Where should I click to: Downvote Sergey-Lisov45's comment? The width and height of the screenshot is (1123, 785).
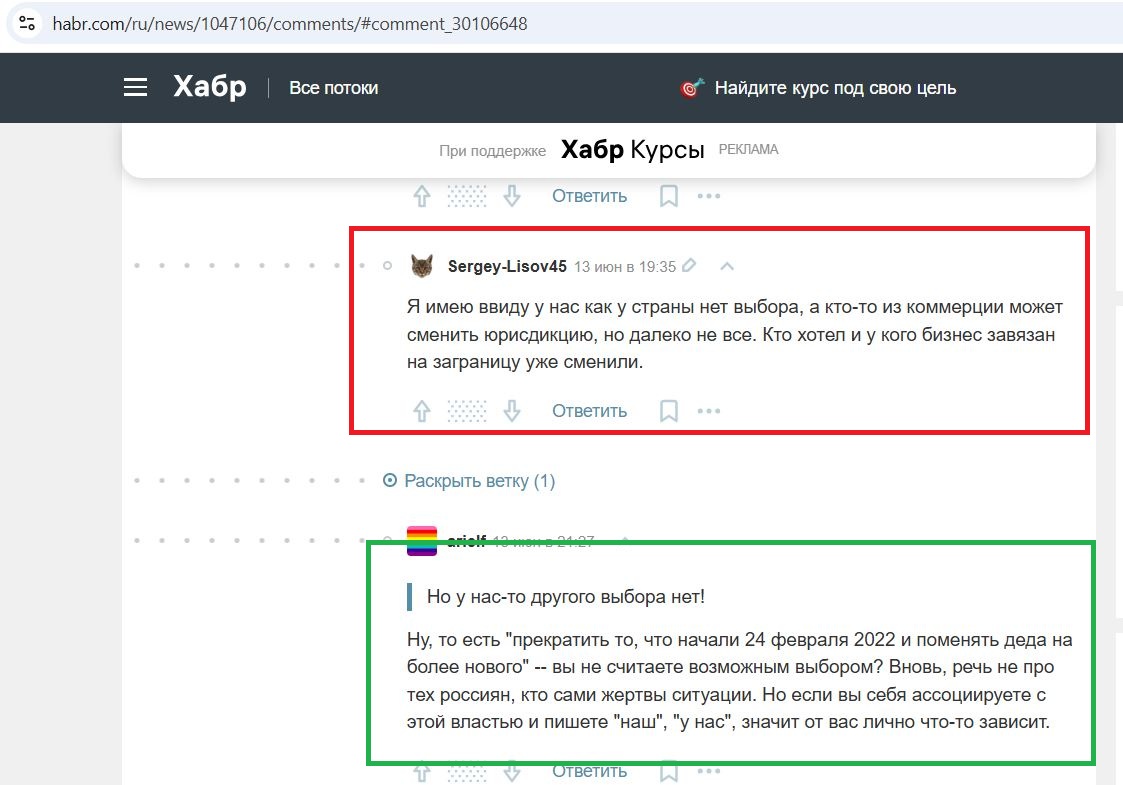coord(511,411)
